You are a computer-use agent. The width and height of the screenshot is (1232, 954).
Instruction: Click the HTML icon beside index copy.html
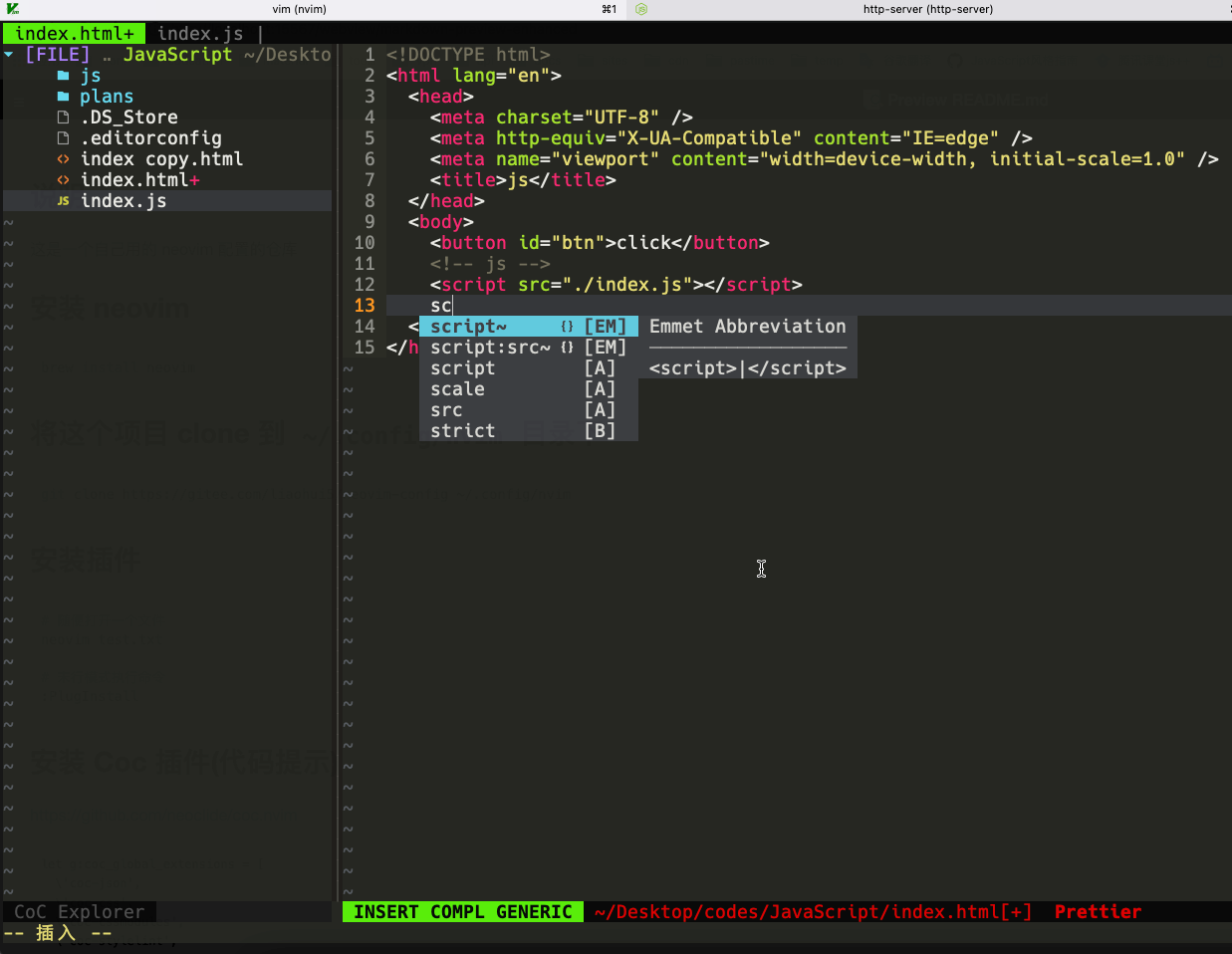pos(63,159)
